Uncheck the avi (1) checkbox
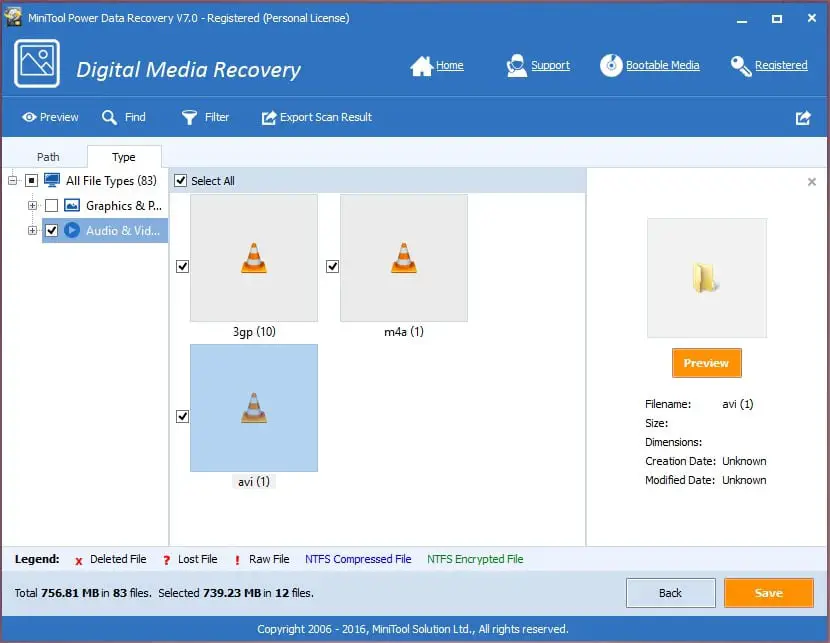The height and width of the screenshot is (643, 830). click(183, 416)
